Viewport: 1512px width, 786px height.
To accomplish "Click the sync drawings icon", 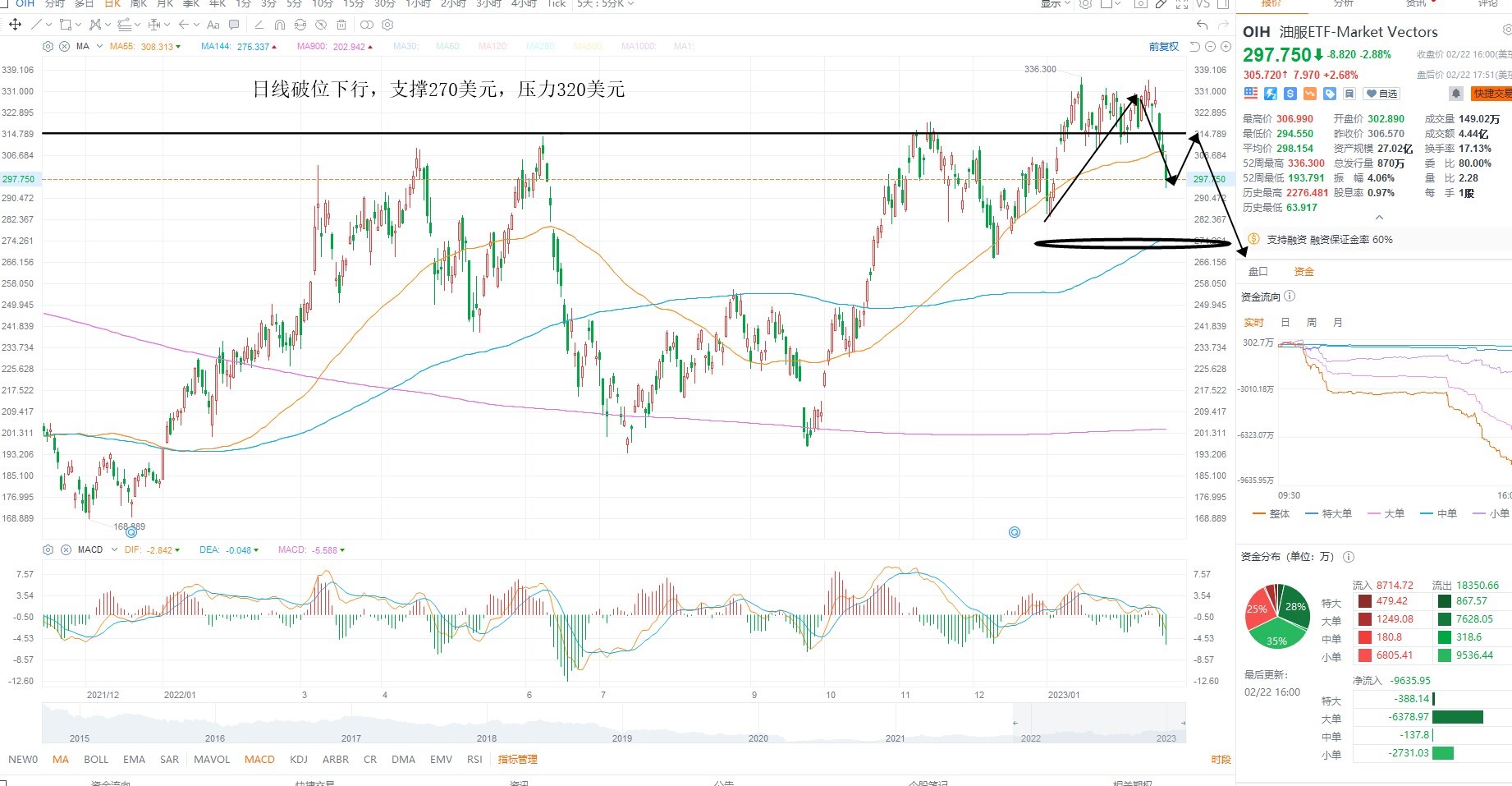I will [x=300, y=25].
